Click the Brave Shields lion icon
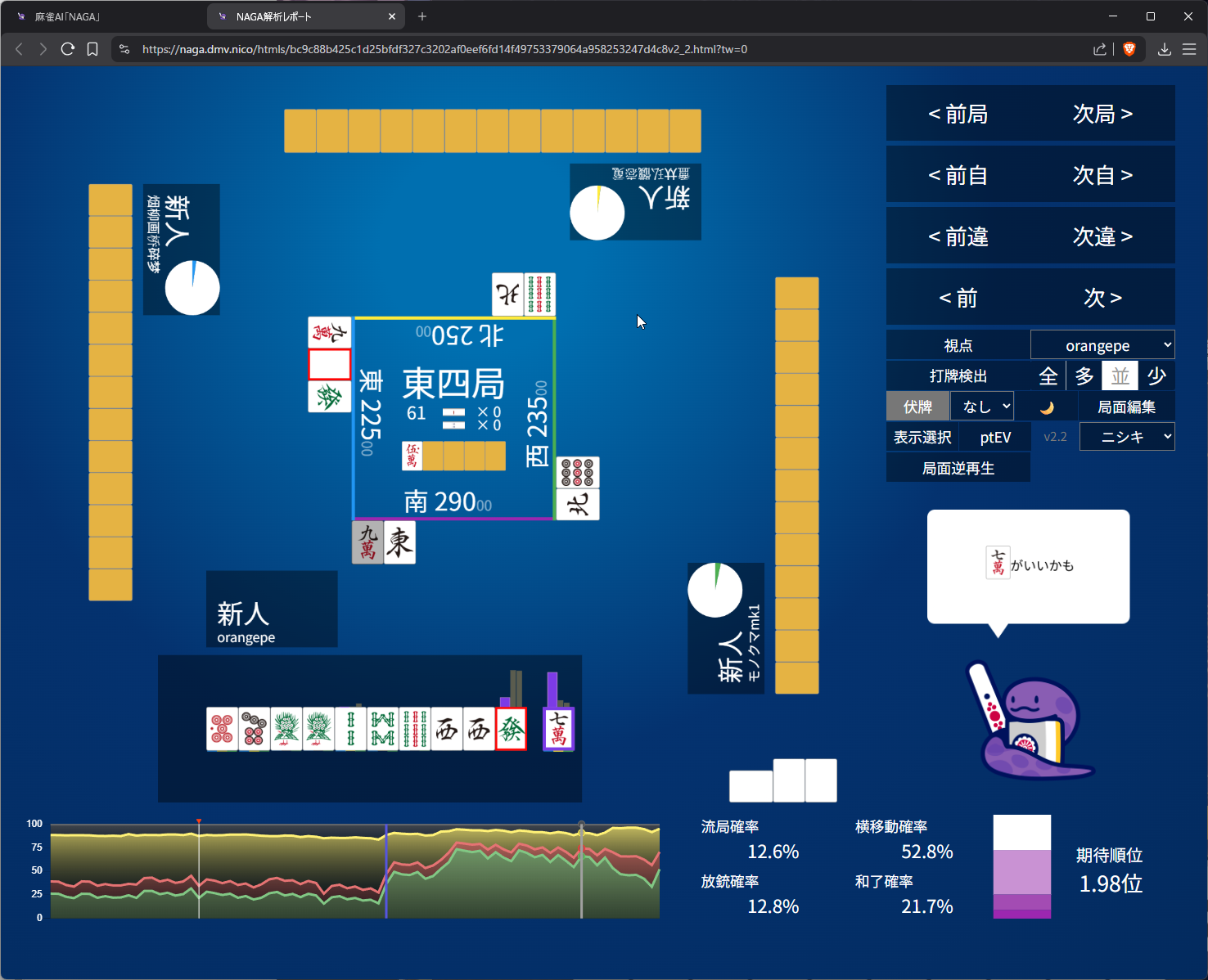1208x980 pixels. 1129,49
